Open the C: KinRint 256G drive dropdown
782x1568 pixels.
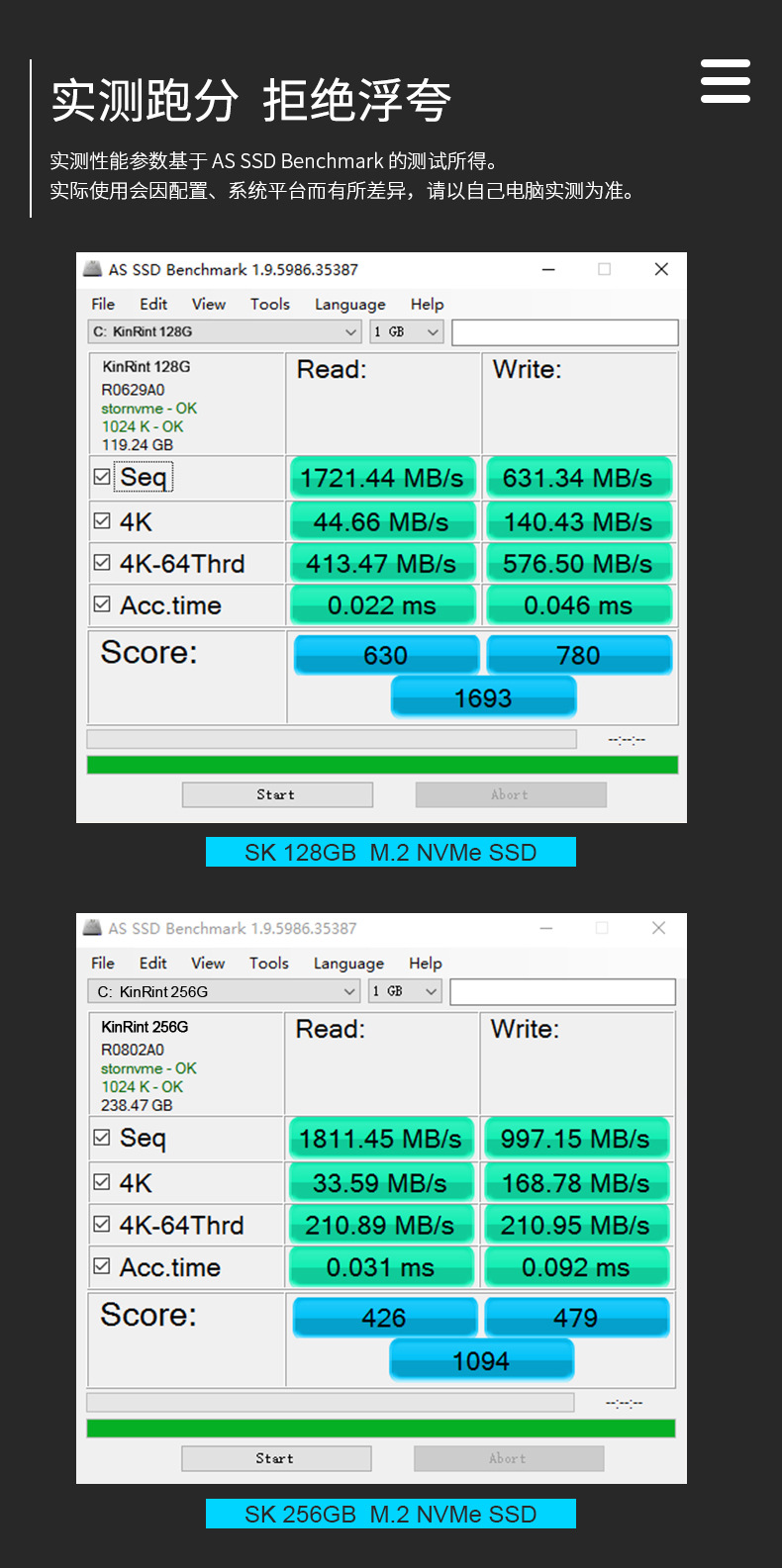tap(224, 991)
